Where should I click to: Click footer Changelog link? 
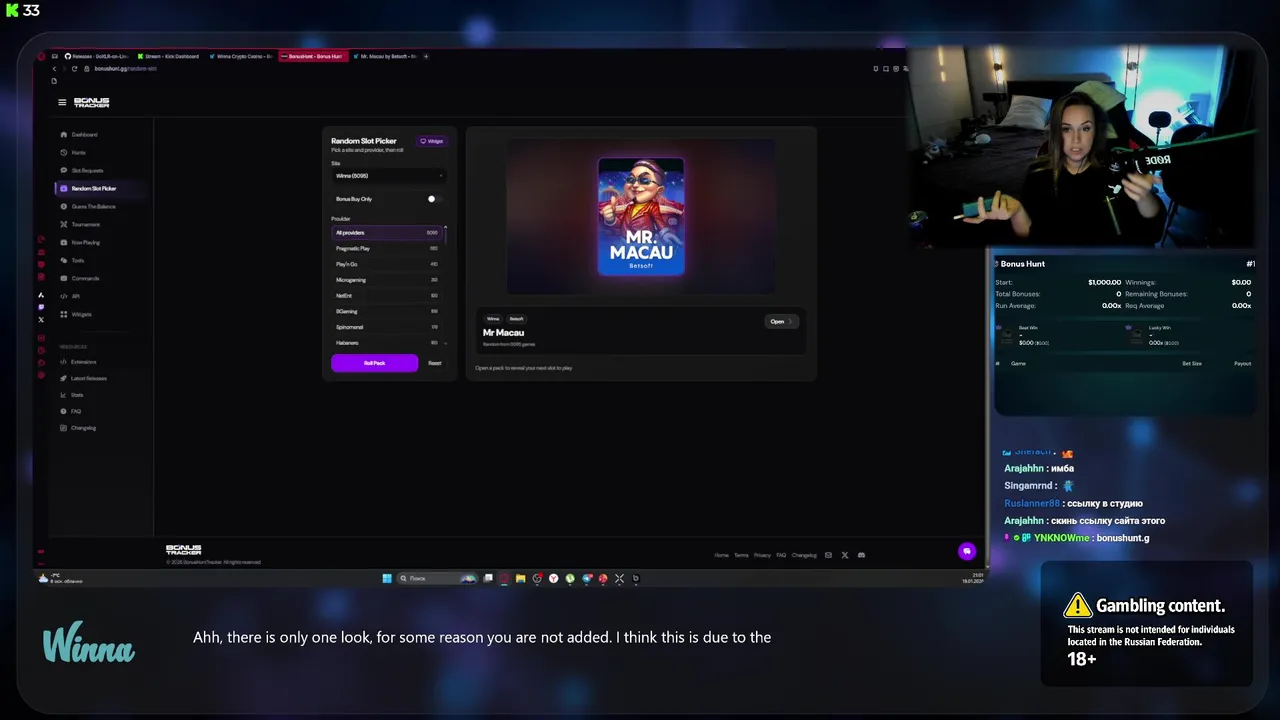(x=804, y=555)
